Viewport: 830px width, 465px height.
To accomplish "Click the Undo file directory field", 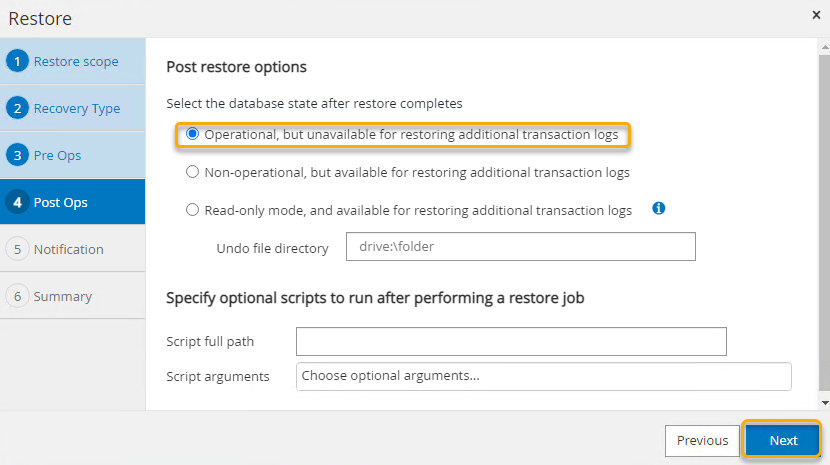I will [520, 247].
